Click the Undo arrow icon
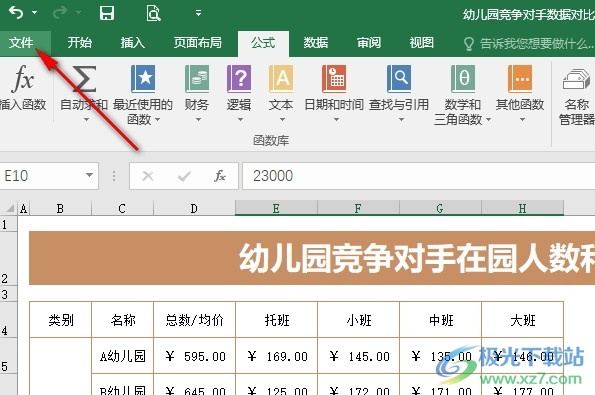Viewport: 595px width, 395px height. (16, 13)
